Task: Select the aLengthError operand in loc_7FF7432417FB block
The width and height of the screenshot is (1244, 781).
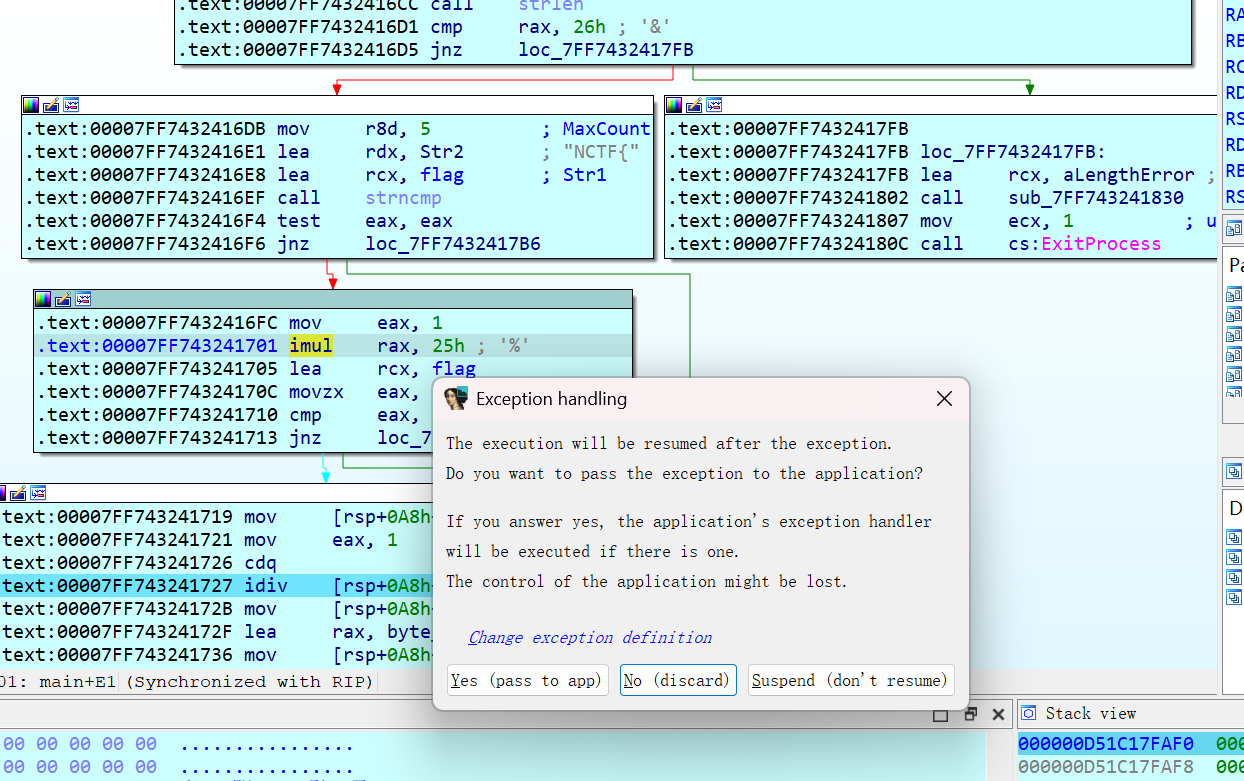Action: (1129, 174)
